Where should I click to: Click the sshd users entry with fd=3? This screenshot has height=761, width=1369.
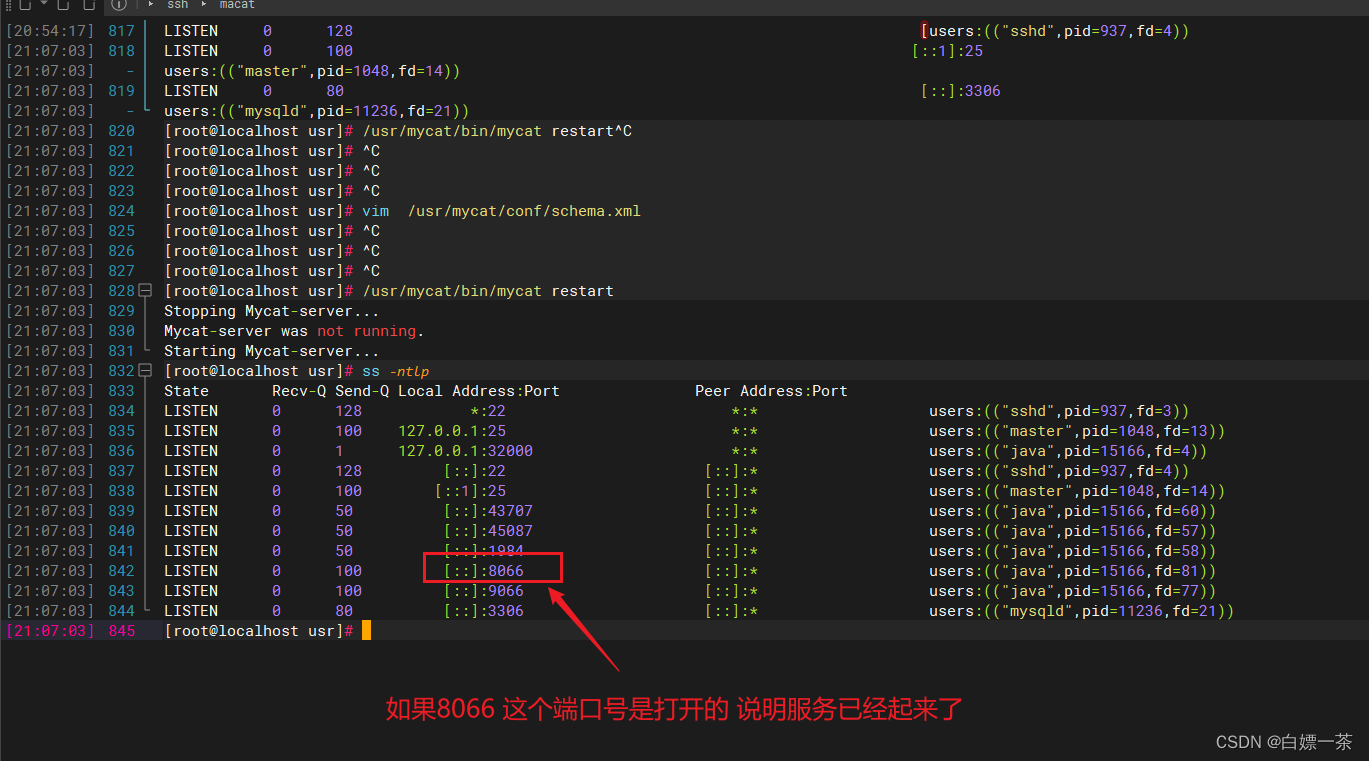pyautogui.click(x=1059, y=411)
